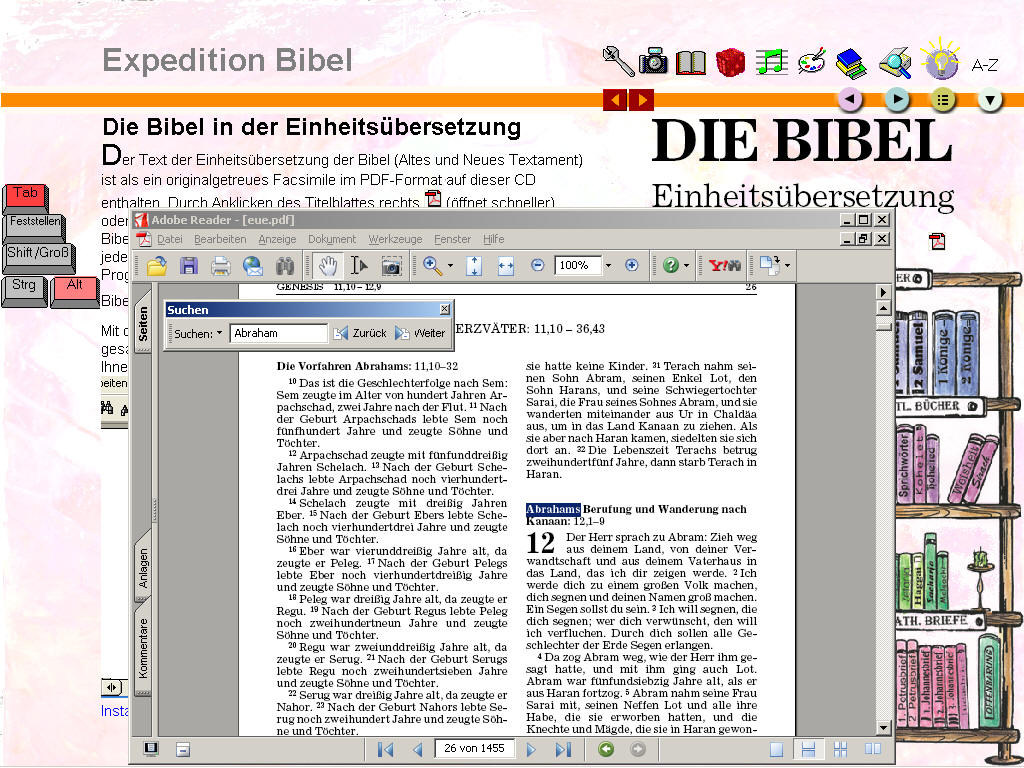Open the Seiten side panel tab
Viewport: 1024px width, 768px height.
pyautogui.click(x=143, y=323)
